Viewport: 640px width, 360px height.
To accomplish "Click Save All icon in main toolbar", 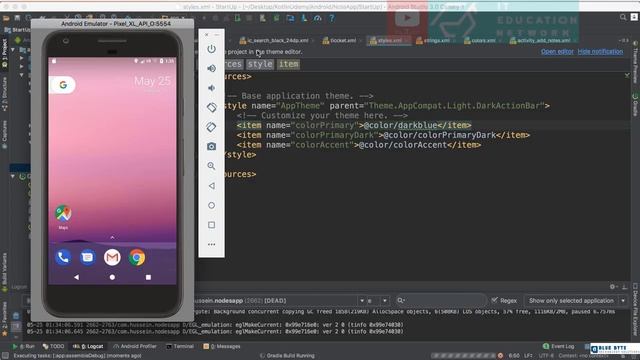I will point(17,18).
